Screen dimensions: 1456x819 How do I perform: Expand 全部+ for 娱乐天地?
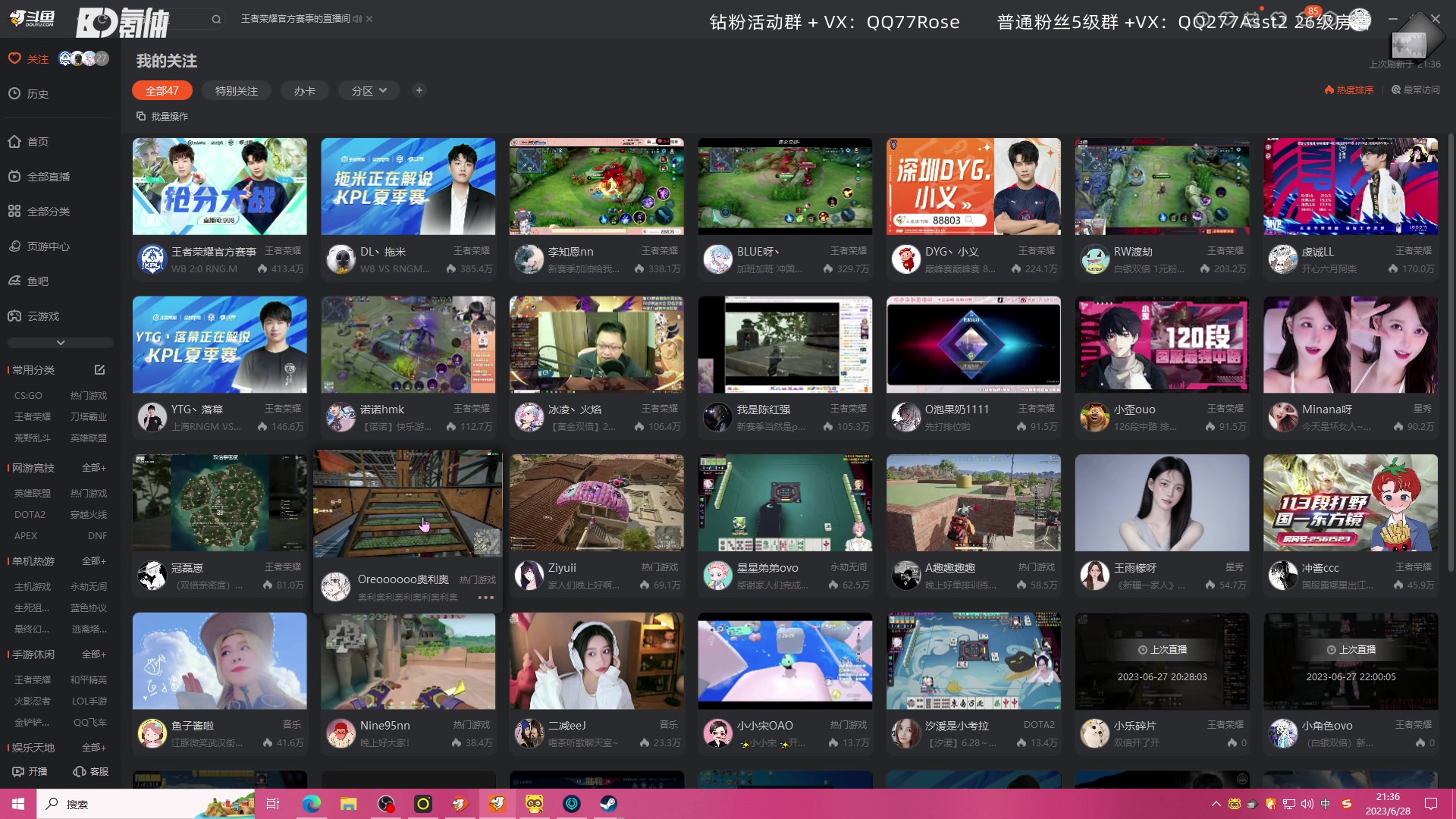click(93, 748)
